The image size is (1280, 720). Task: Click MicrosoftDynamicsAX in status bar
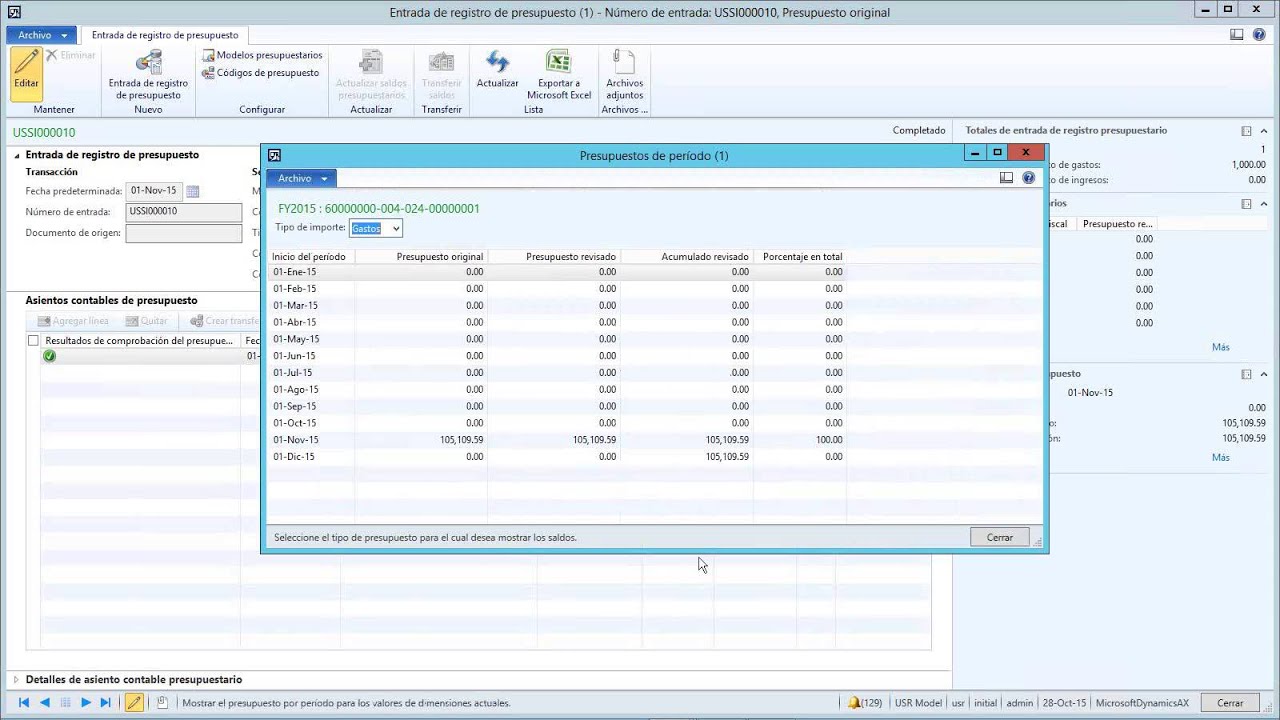point(1142,703)
